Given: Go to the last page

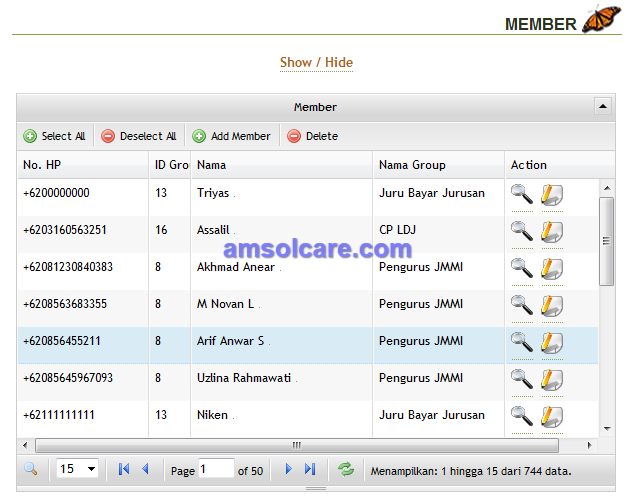Looking at the screenshot, I should click(x=310, y=469).
